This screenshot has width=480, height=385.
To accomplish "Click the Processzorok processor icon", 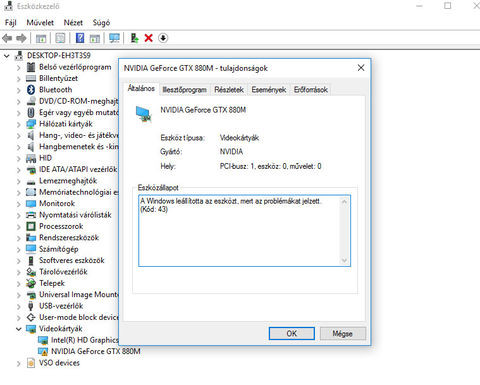I will tap(31, 226).
